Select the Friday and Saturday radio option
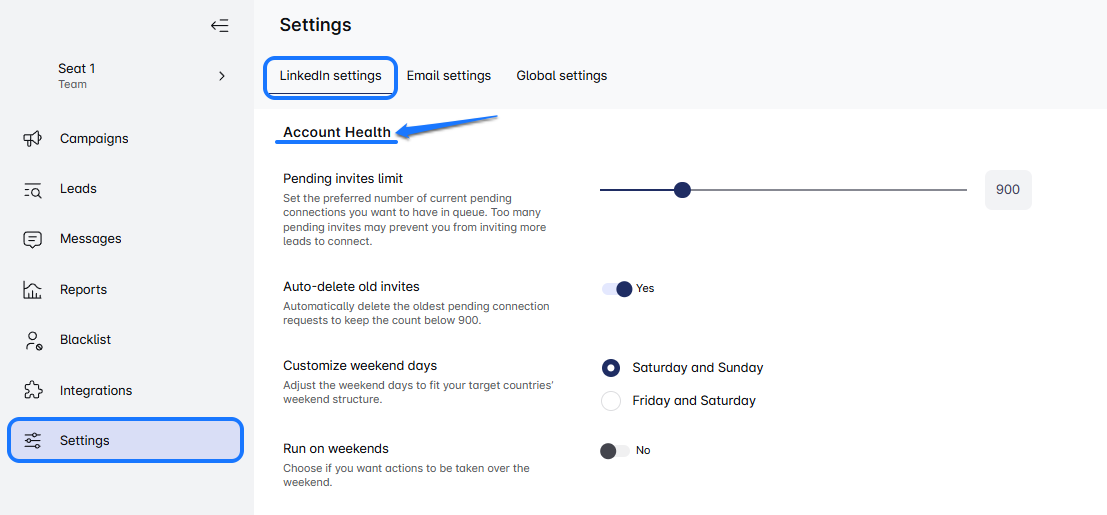 pos(611,401)
